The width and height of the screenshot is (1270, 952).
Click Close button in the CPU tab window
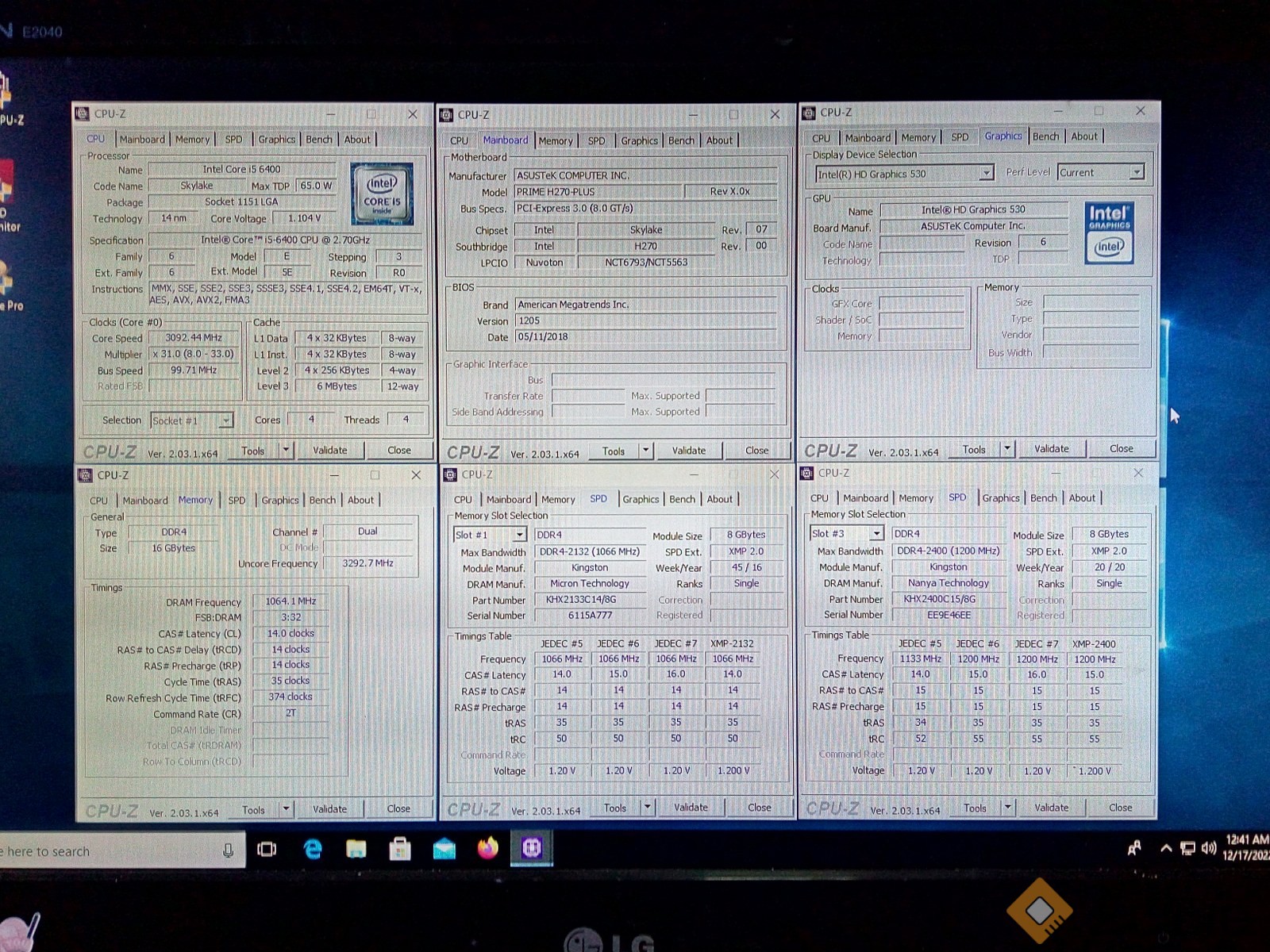click(399, 451)
